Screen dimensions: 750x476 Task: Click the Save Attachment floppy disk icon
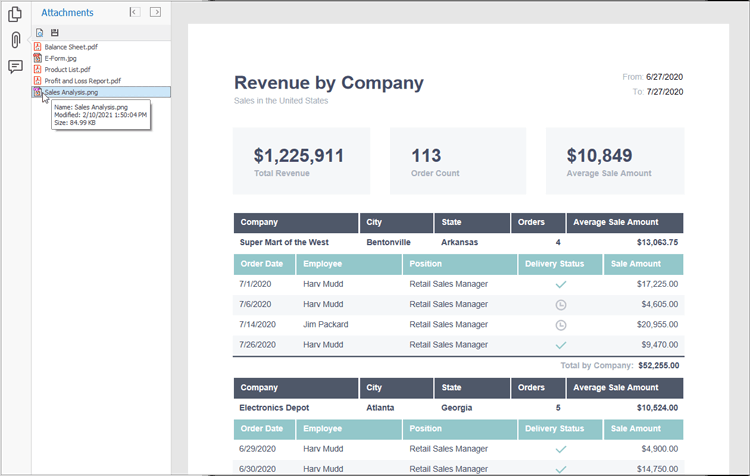coord(55,32)
